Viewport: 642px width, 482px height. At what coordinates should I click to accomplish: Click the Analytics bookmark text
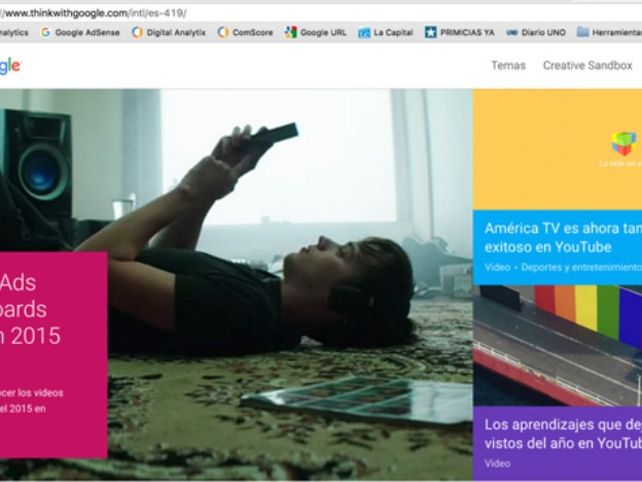click(x=14, y=32)
